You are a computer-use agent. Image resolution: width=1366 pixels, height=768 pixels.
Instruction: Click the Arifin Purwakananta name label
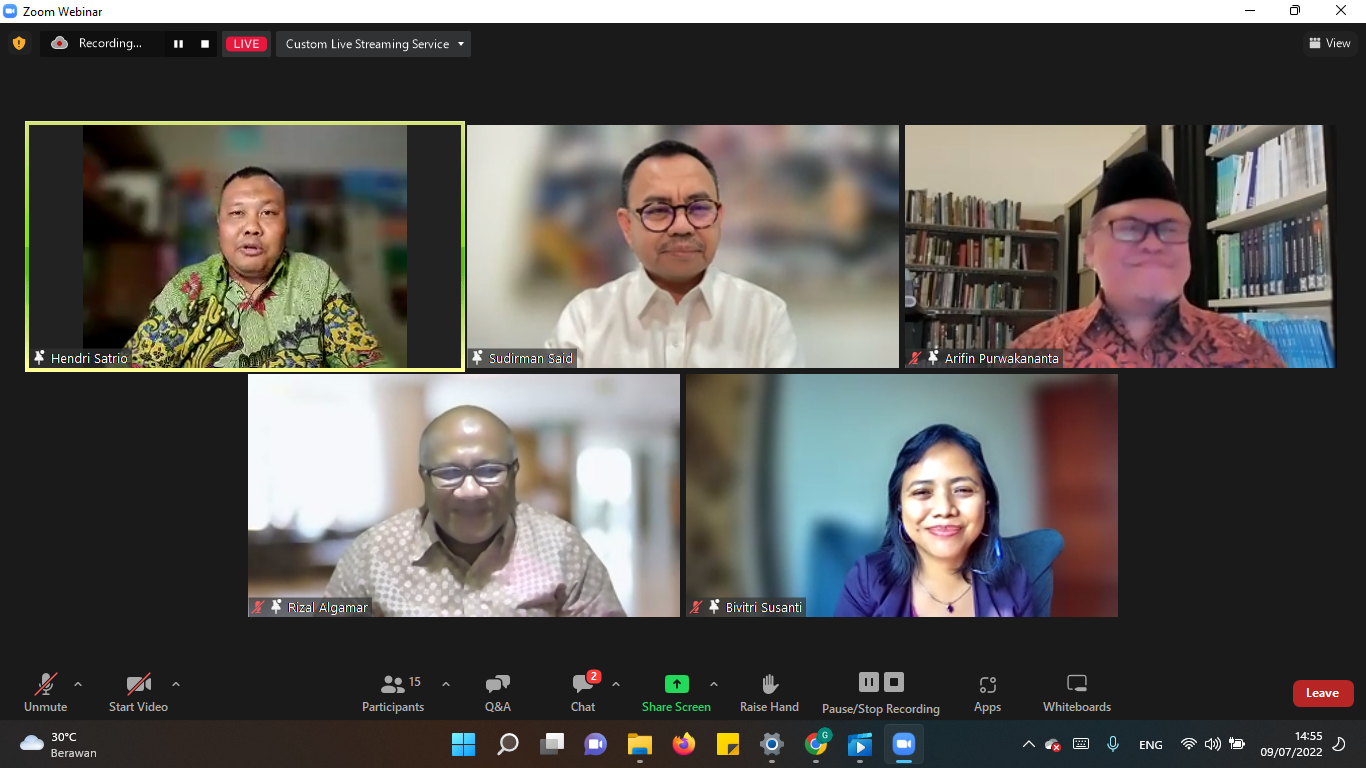(x=1001, y=358)
